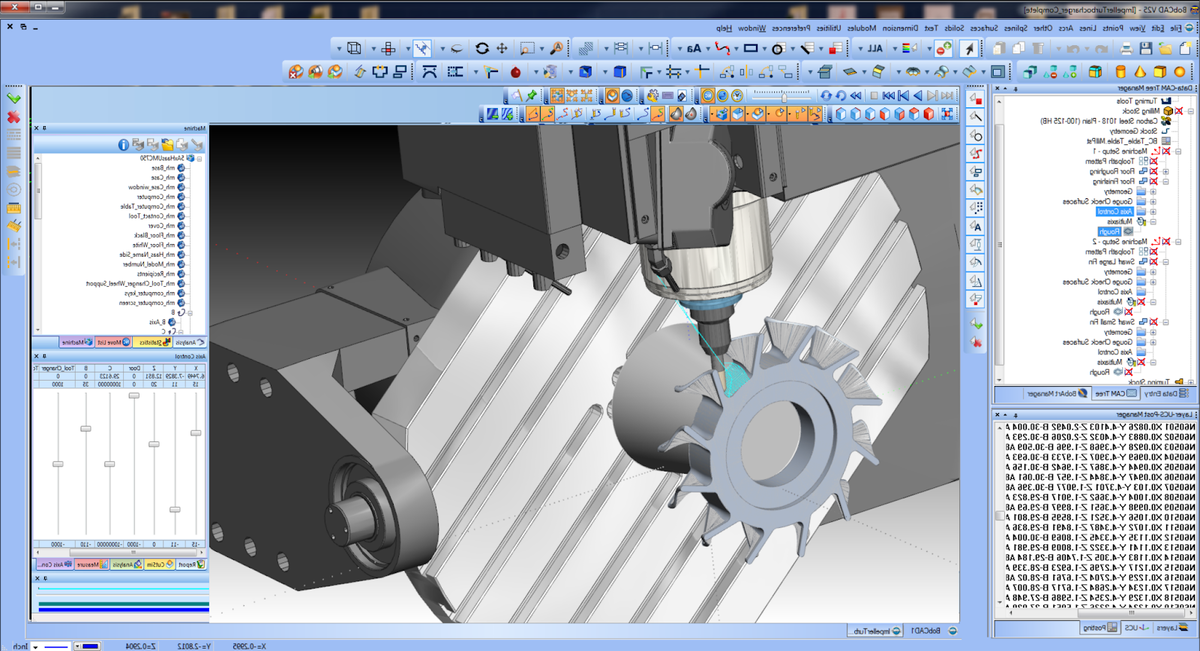Expand the Floor Roughing node
1200x651 pixels.
click(x=1166, y=171)
